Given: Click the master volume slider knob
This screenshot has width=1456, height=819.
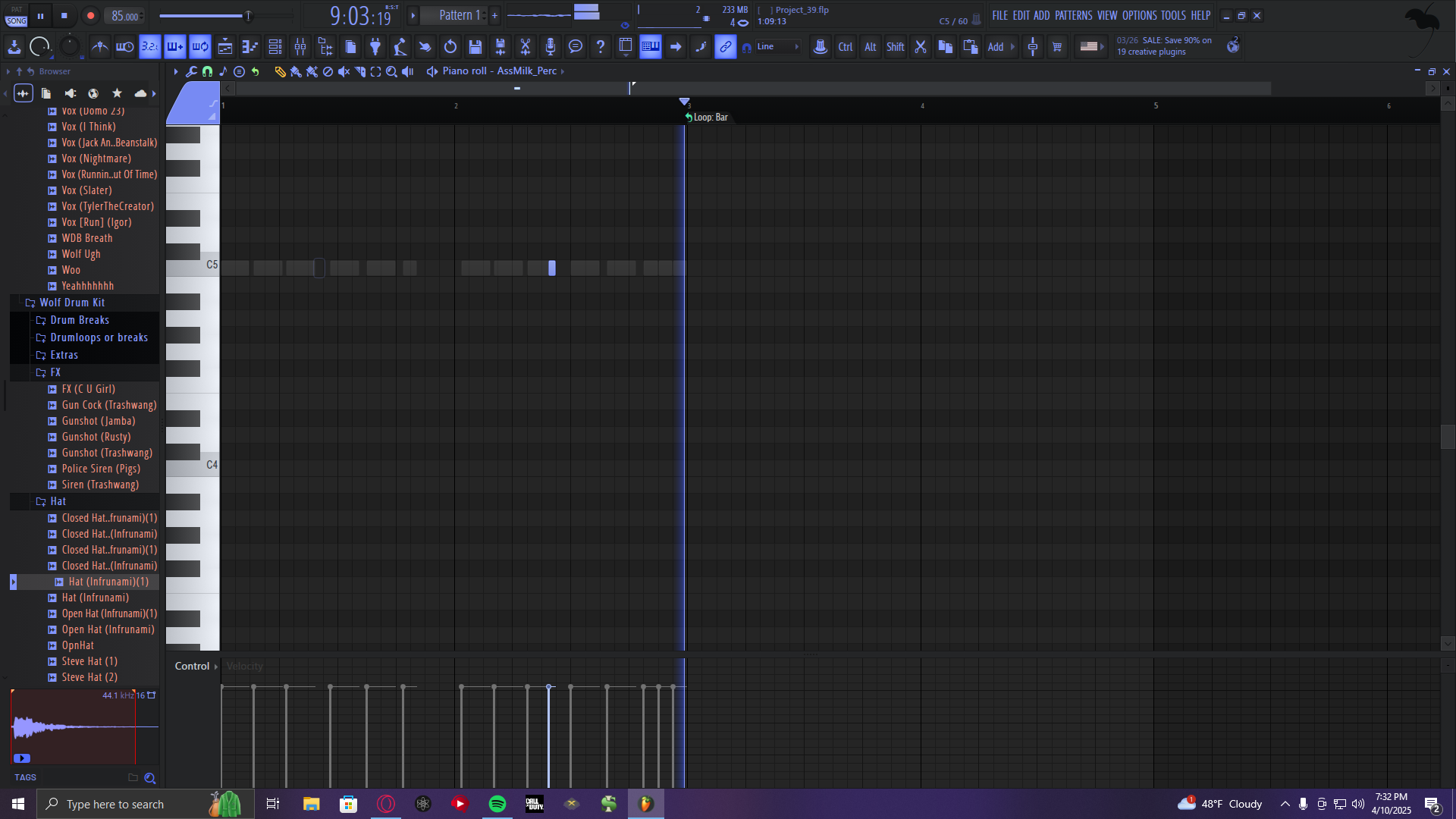Looking at the screenshot, I should [x=247, y=15].
